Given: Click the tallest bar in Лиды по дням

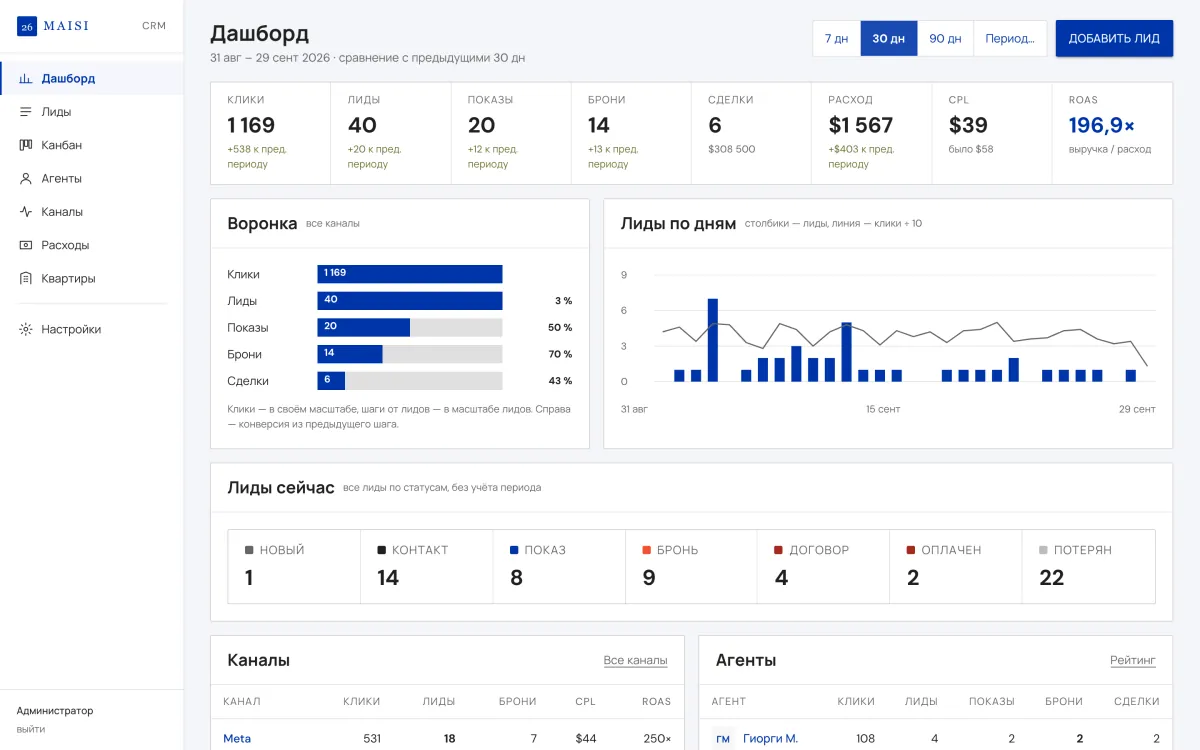Looking at the screenshot, I should click(x=713, y=340).
